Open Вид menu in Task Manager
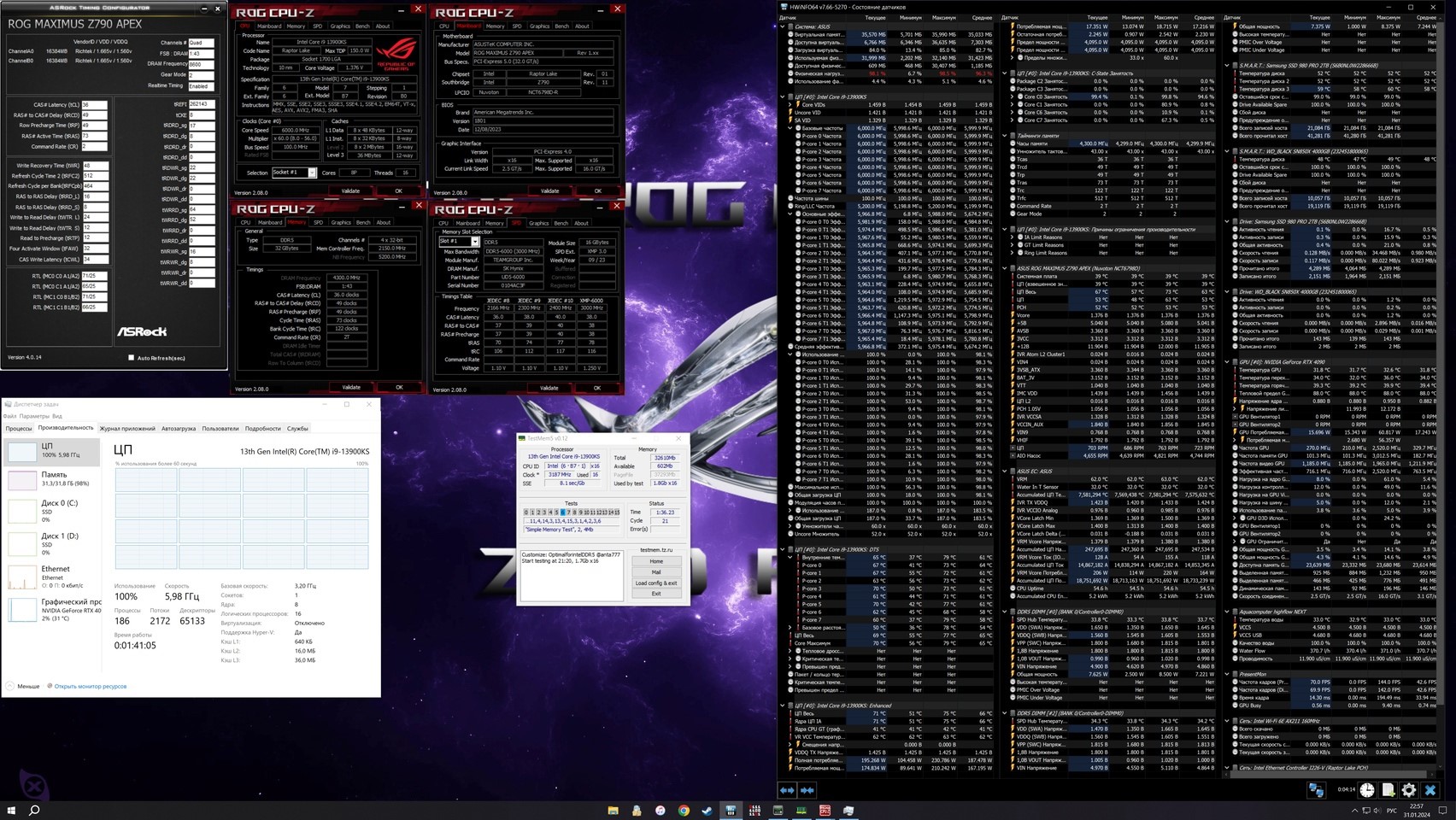 click(x=57, y=416)
